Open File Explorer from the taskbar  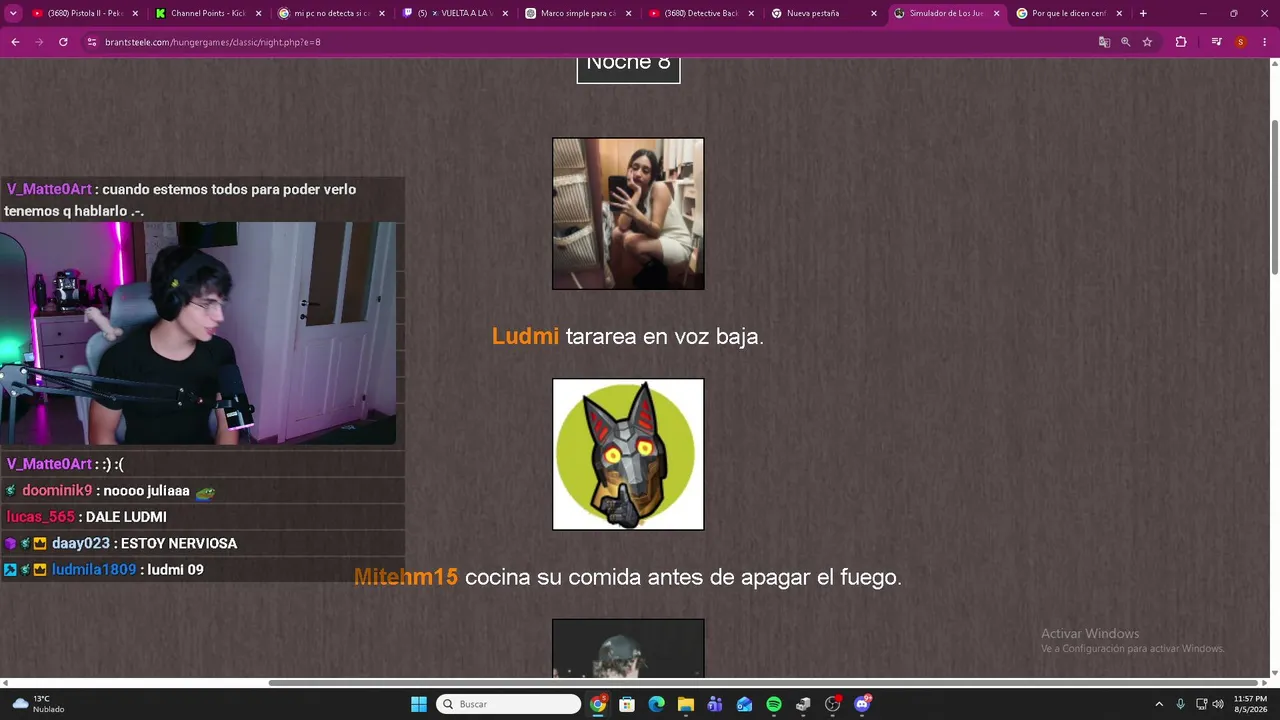[x=686, y=704]
